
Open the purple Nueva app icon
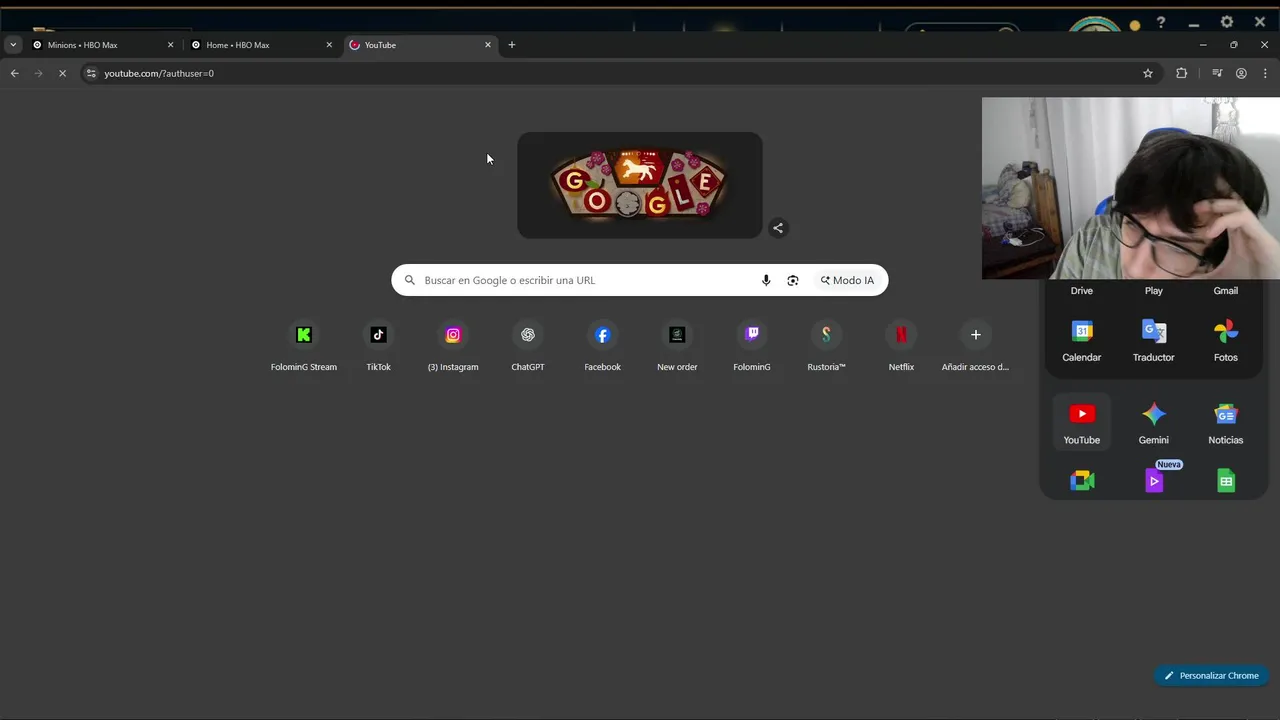[1154, 481]
